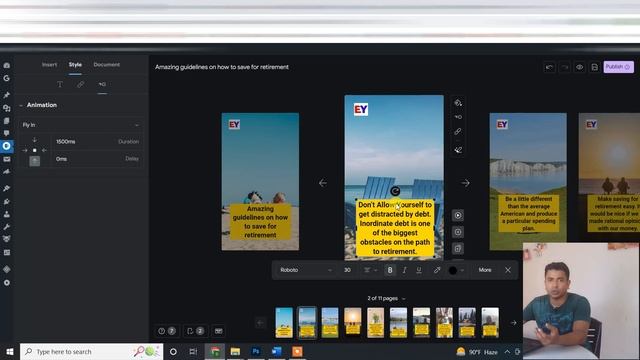Edit the font size 30 field
Image resolution: width=640 pixels, height=360 pixels.
click(347, 270)
